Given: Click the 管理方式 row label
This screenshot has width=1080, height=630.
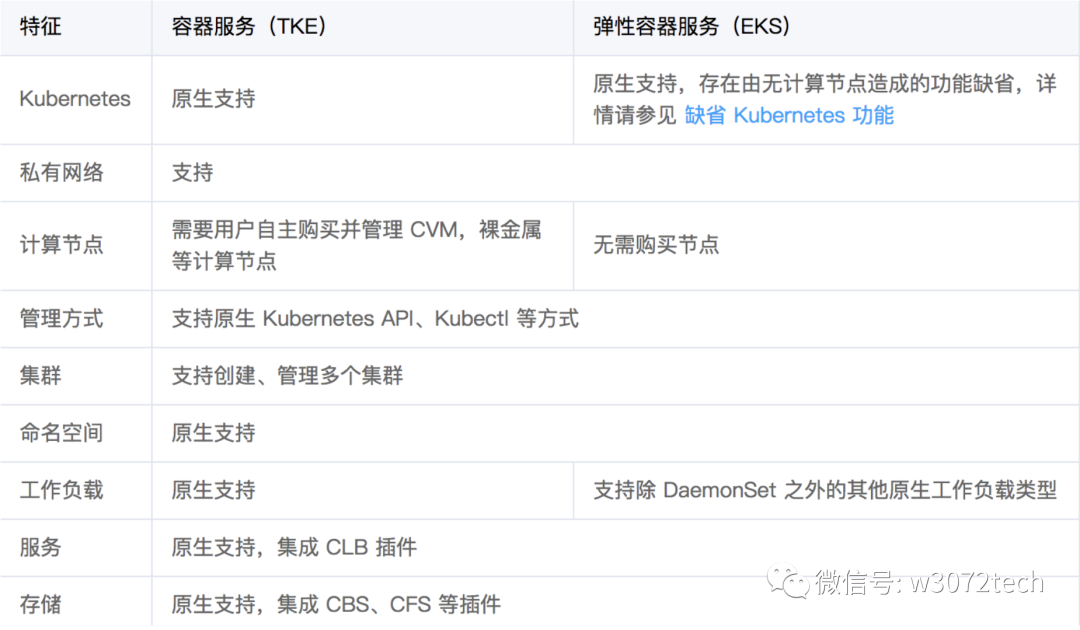Looking at the screenshot, I should [x=61, y=319].
